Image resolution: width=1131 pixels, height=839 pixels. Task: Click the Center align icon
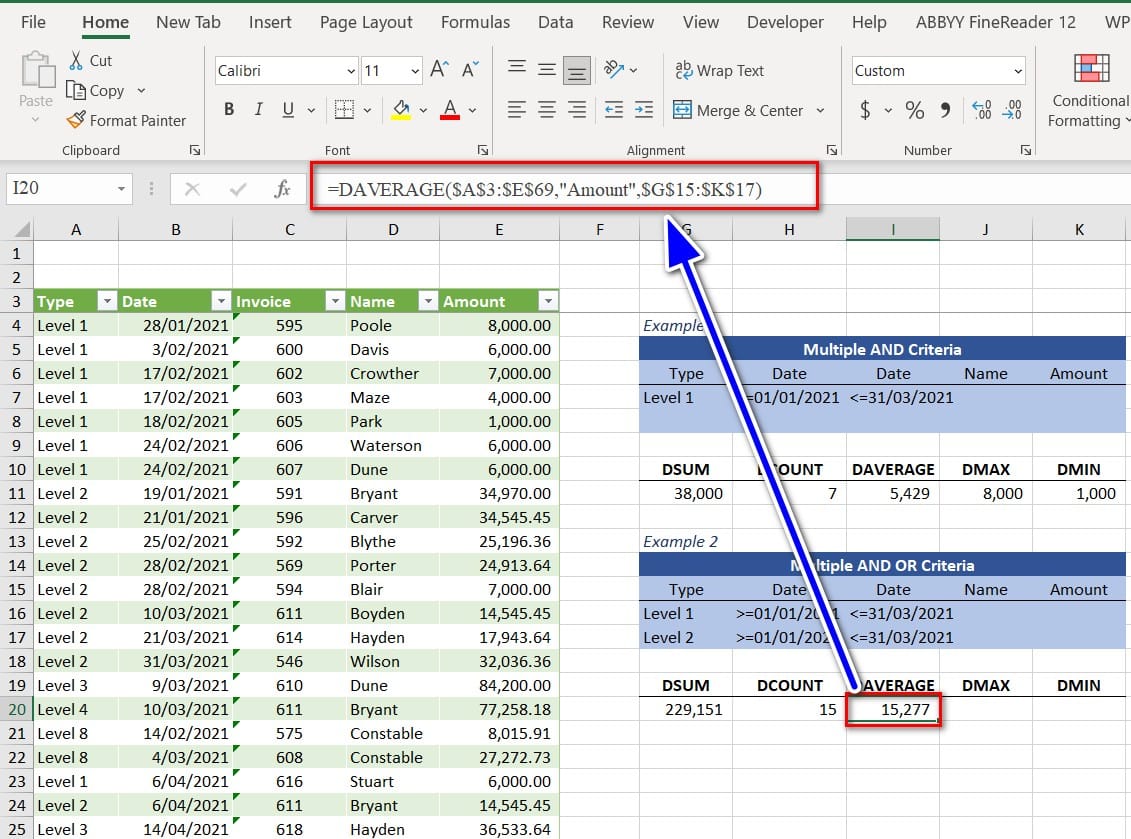click(x=547, y=110)
